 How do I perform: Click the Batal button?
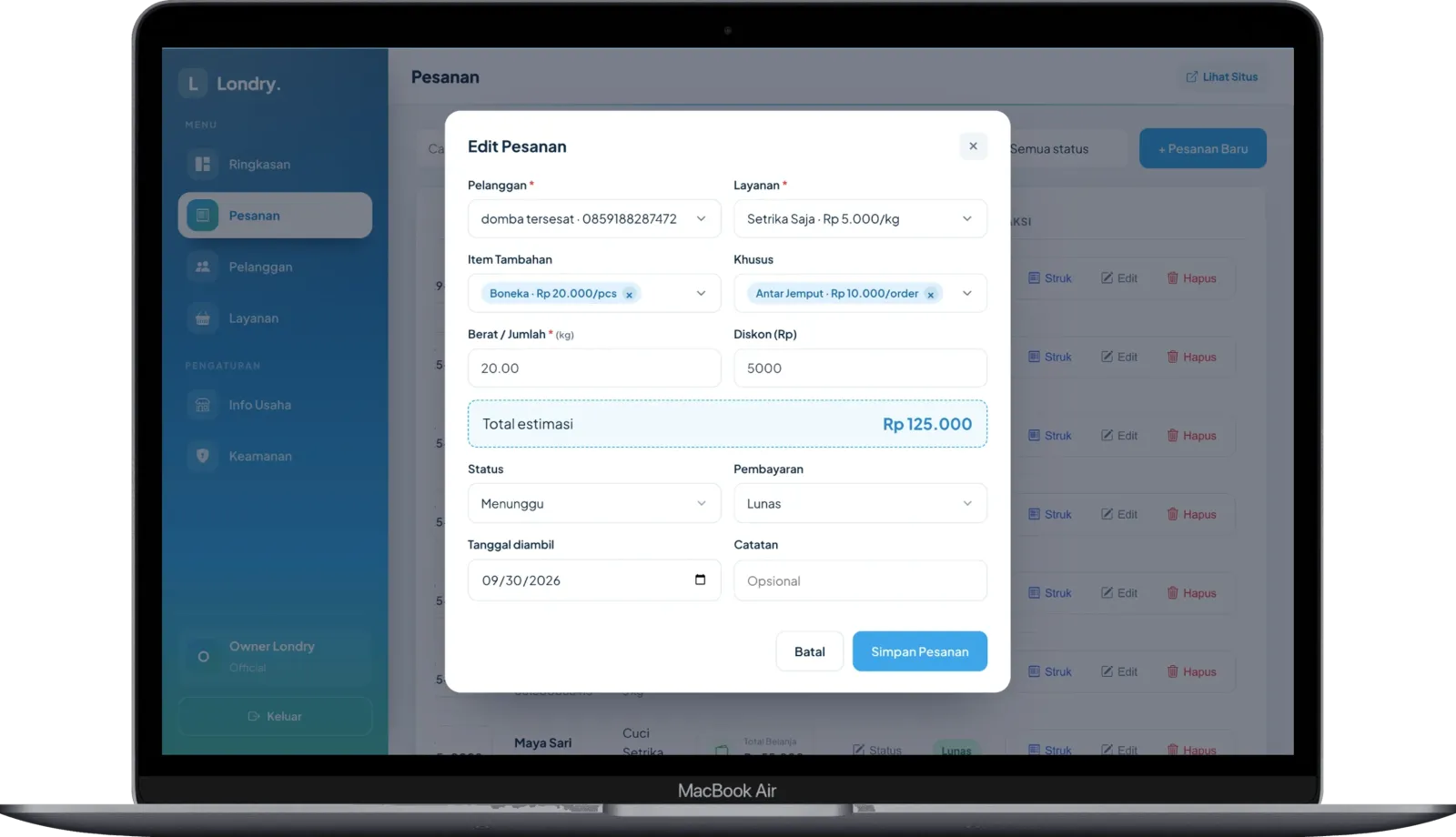point(810,651)
